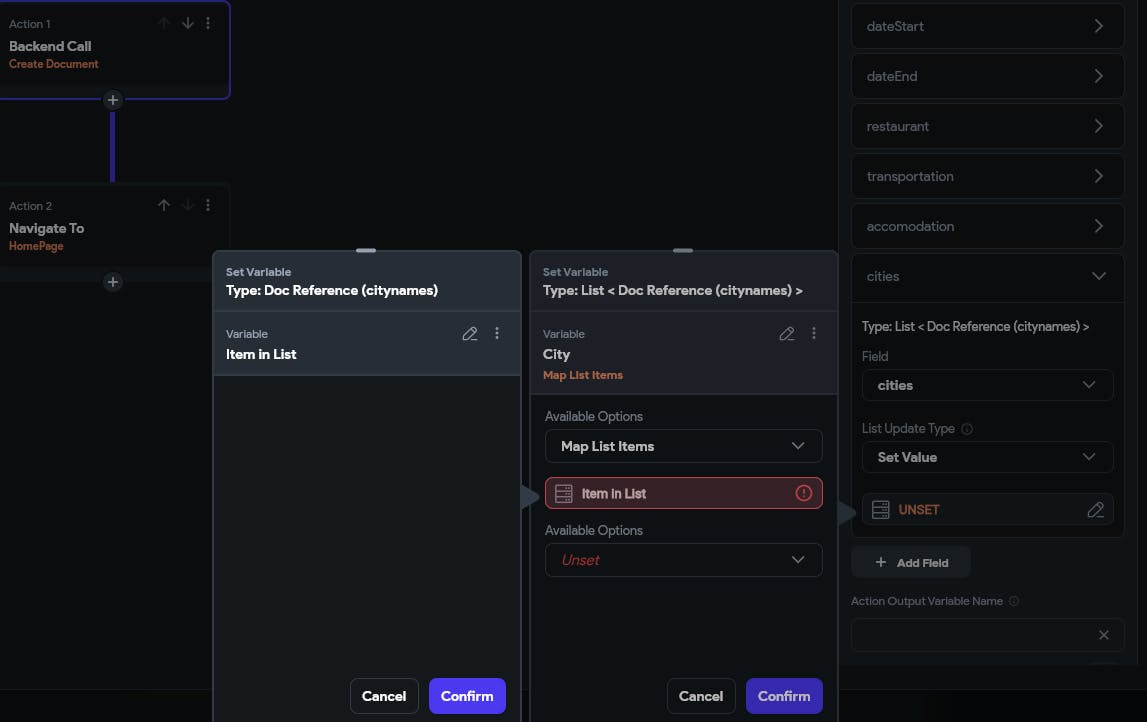The image size is (1147, 722).
Task: Edit the UNSET value pencil icon
Action: [1096, 510]
